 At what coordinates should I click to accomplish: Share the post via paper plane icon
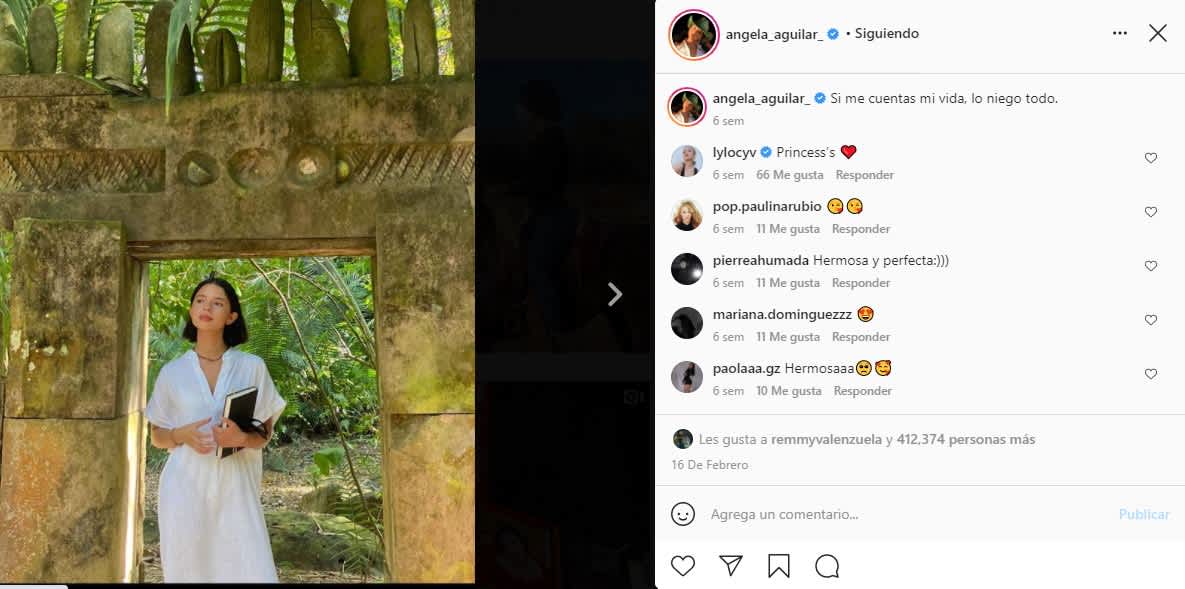coord(731,566)
